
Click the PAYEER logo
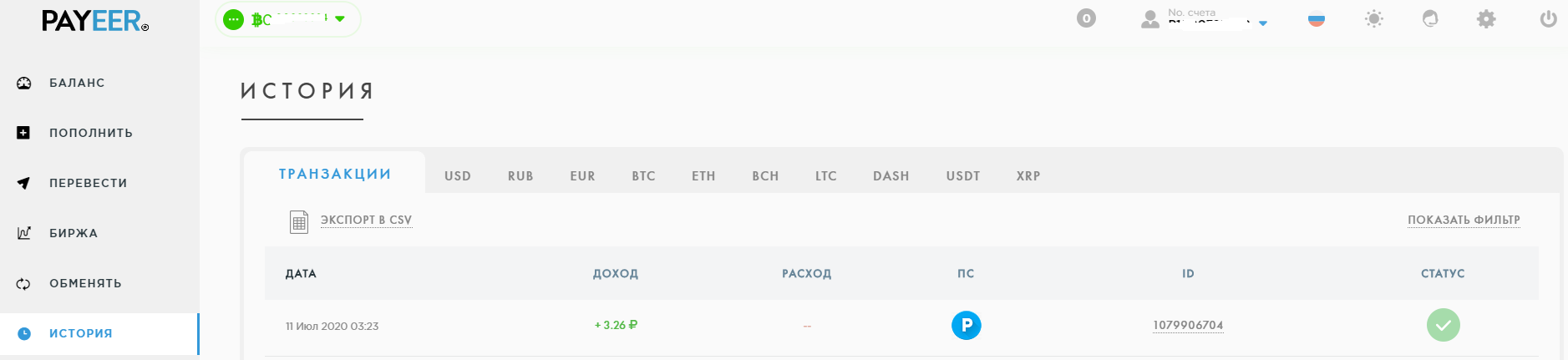[95, 21]
